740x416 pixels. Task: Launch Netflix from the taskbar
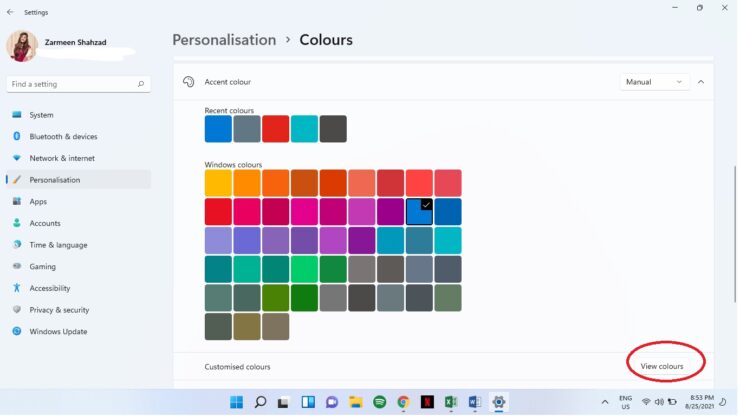coord(428,402)
